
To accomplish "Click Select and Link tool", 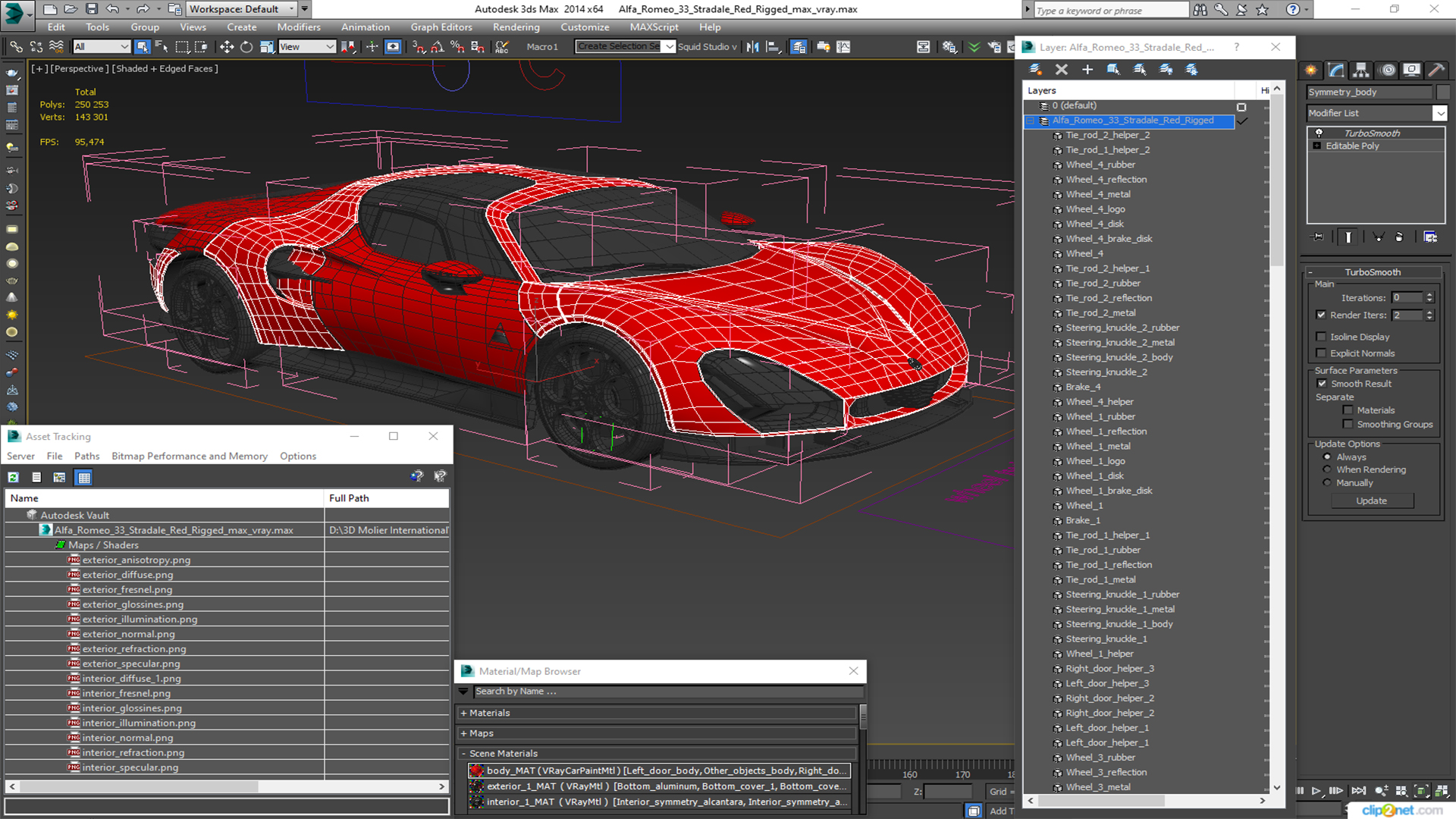I will [x=16, y=47].
